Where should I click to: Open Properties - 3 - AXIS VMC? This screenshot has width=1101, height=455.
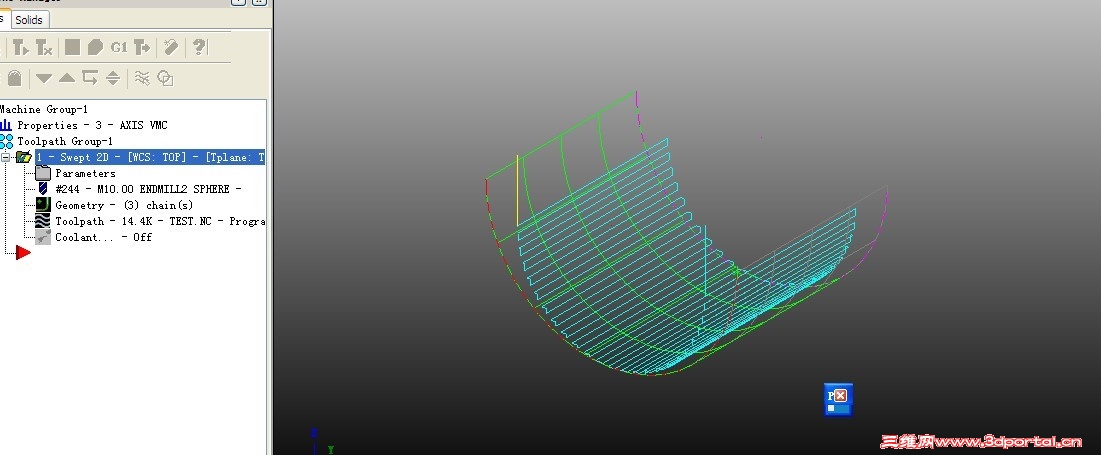pos(92,125)
